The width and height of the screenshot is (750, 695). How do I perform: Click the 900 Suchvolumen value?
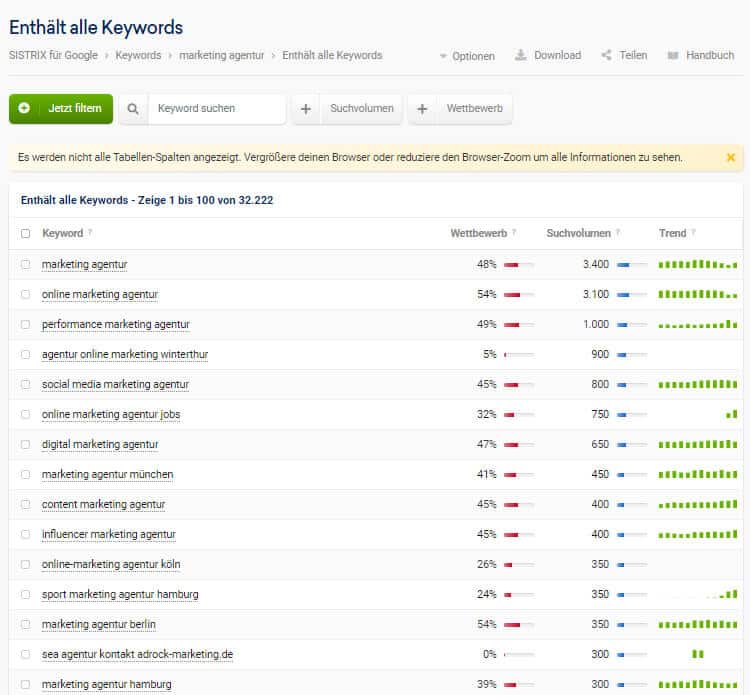600,354
